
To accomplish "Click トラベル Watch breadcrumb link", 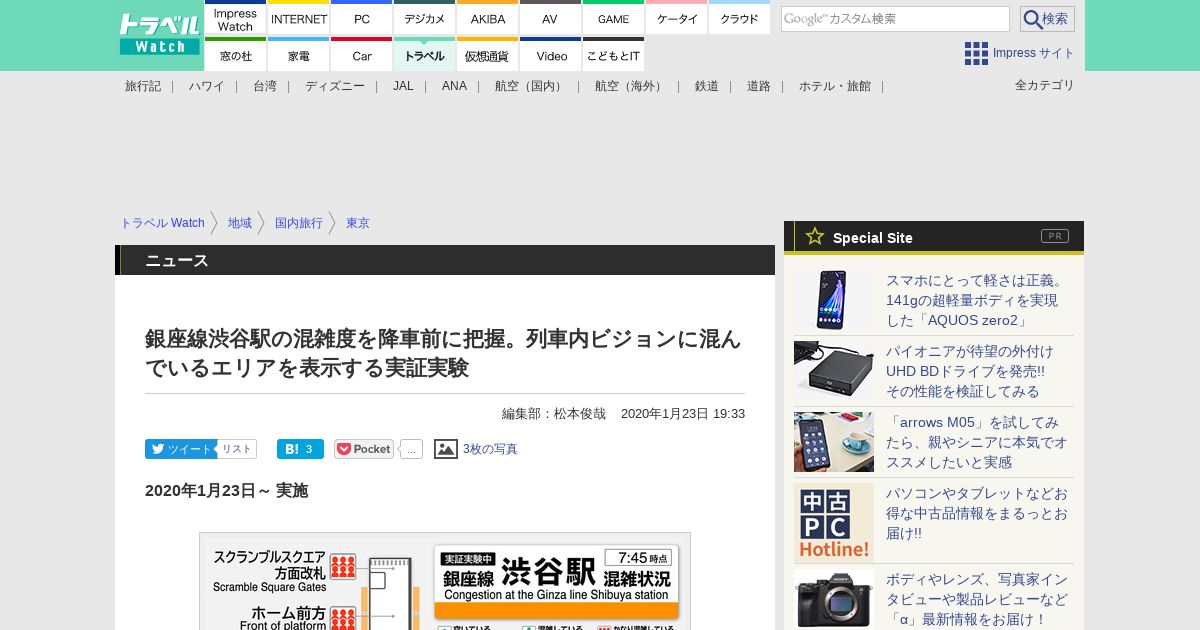I will 162,223.
